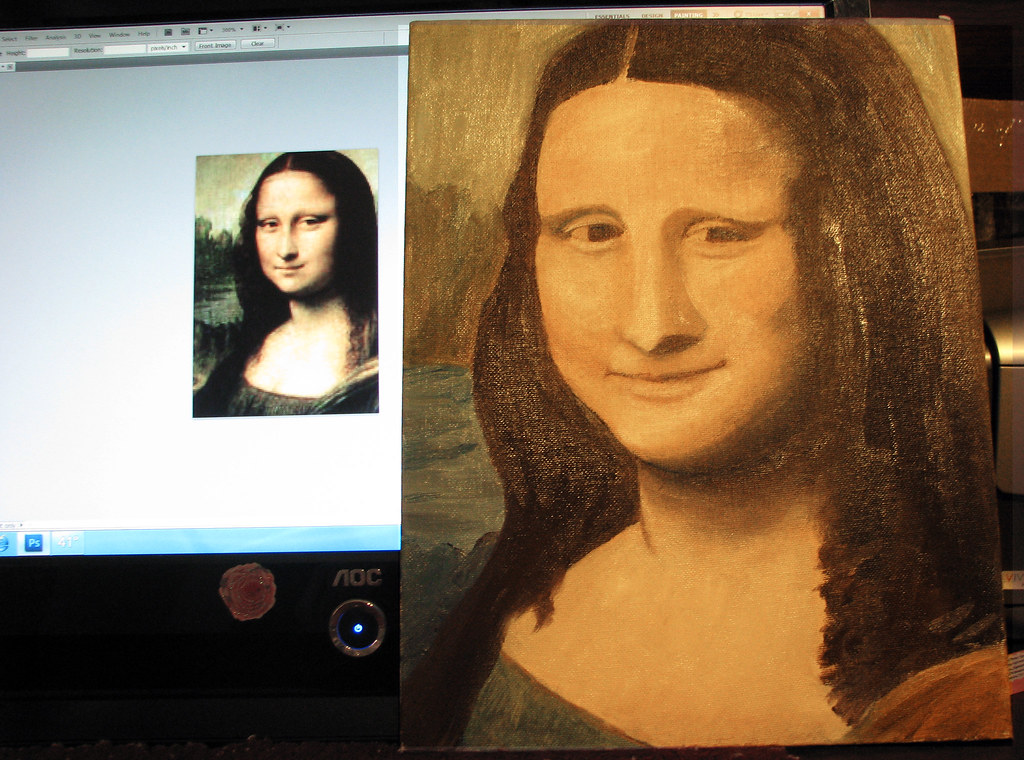This screenshot has height=760, width=1024.
Task: Open the Analysis menu
Action: coord(56,37)
